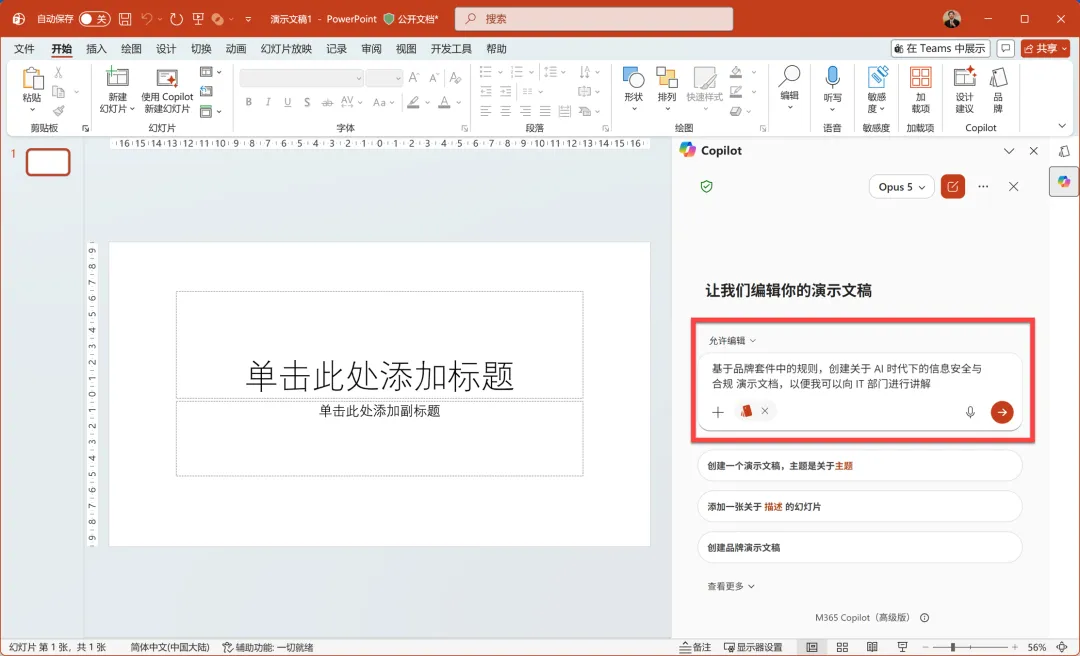This screenshot has width=1080, height=656.
Task: Click the 加载项 add-ins icon
Action: click(920, 77)
